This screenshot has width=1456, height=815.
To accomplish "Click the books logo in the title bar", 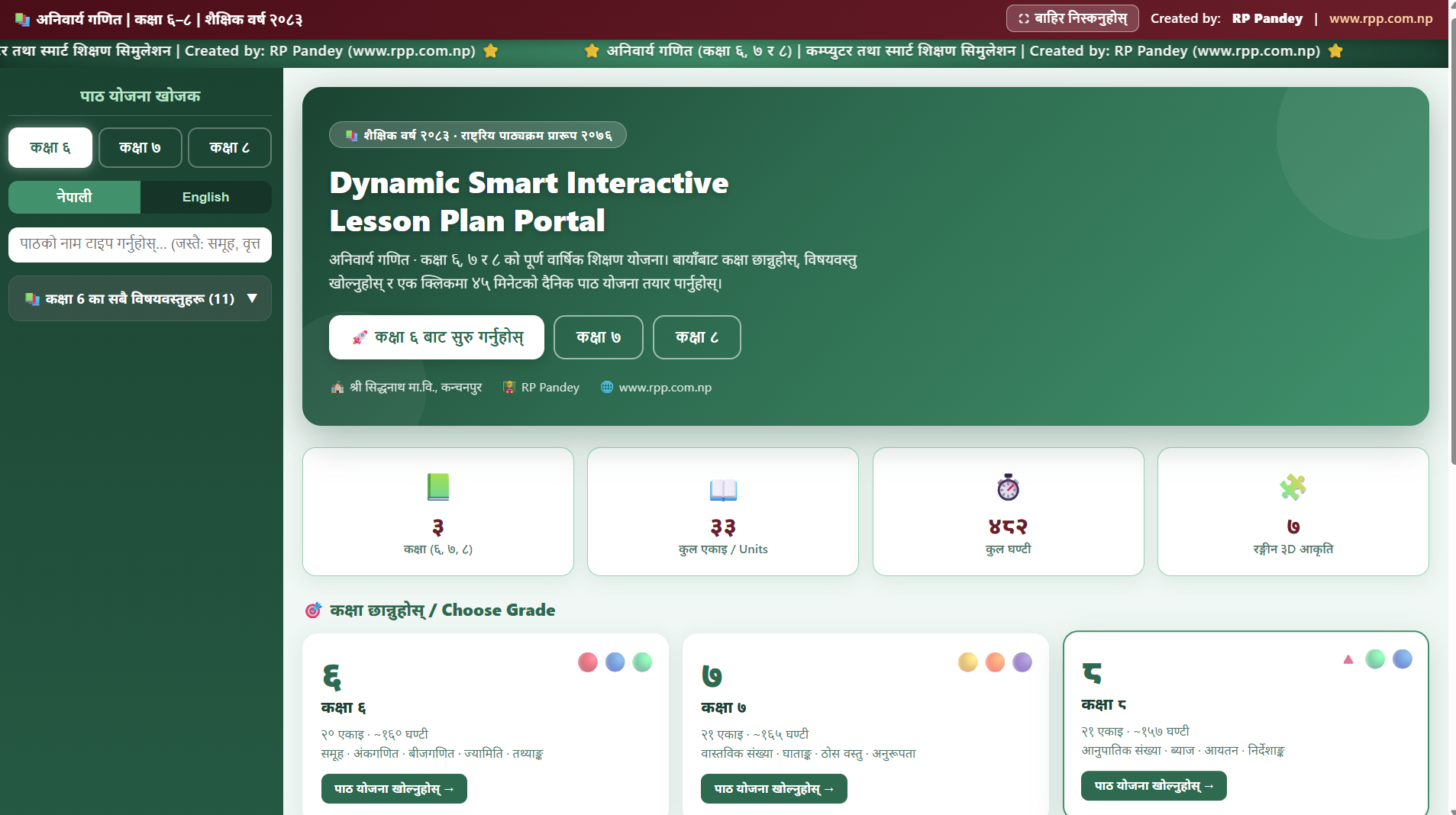I will coord(22,19).
